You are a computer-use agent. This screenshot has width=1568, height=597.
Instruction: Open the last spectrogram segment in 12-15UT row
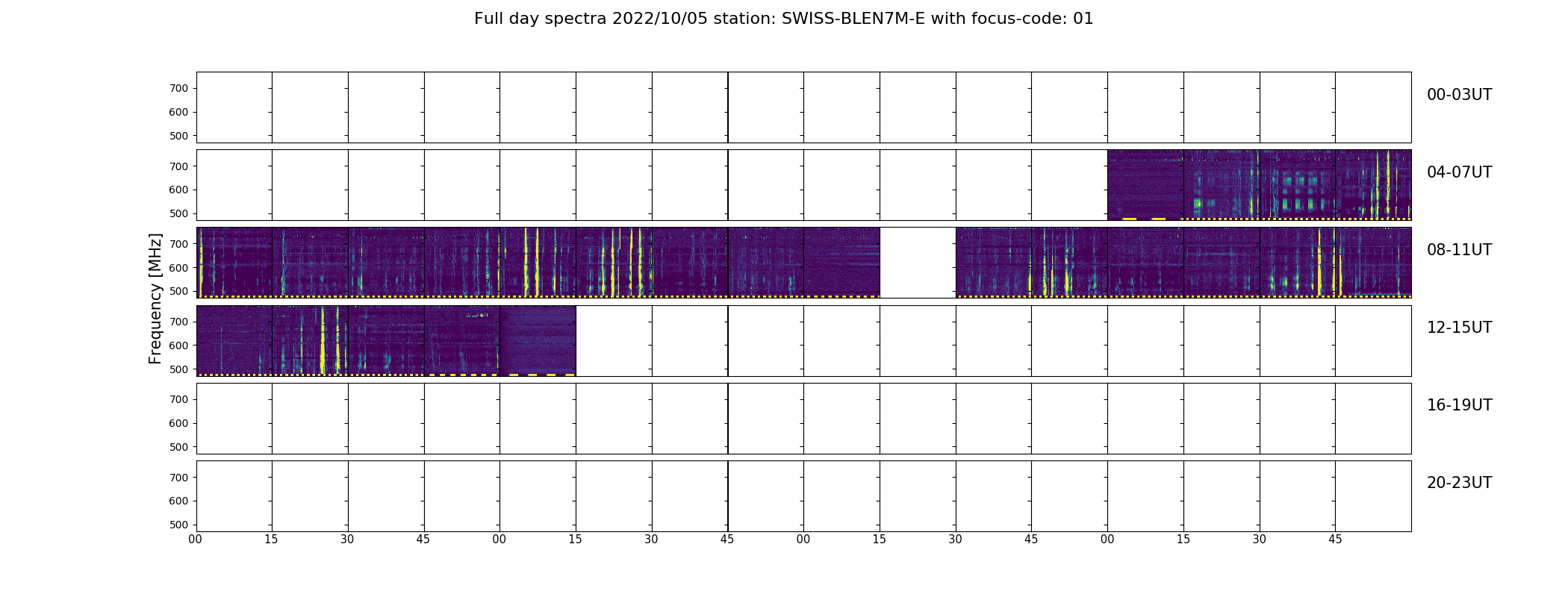point(538,340)
